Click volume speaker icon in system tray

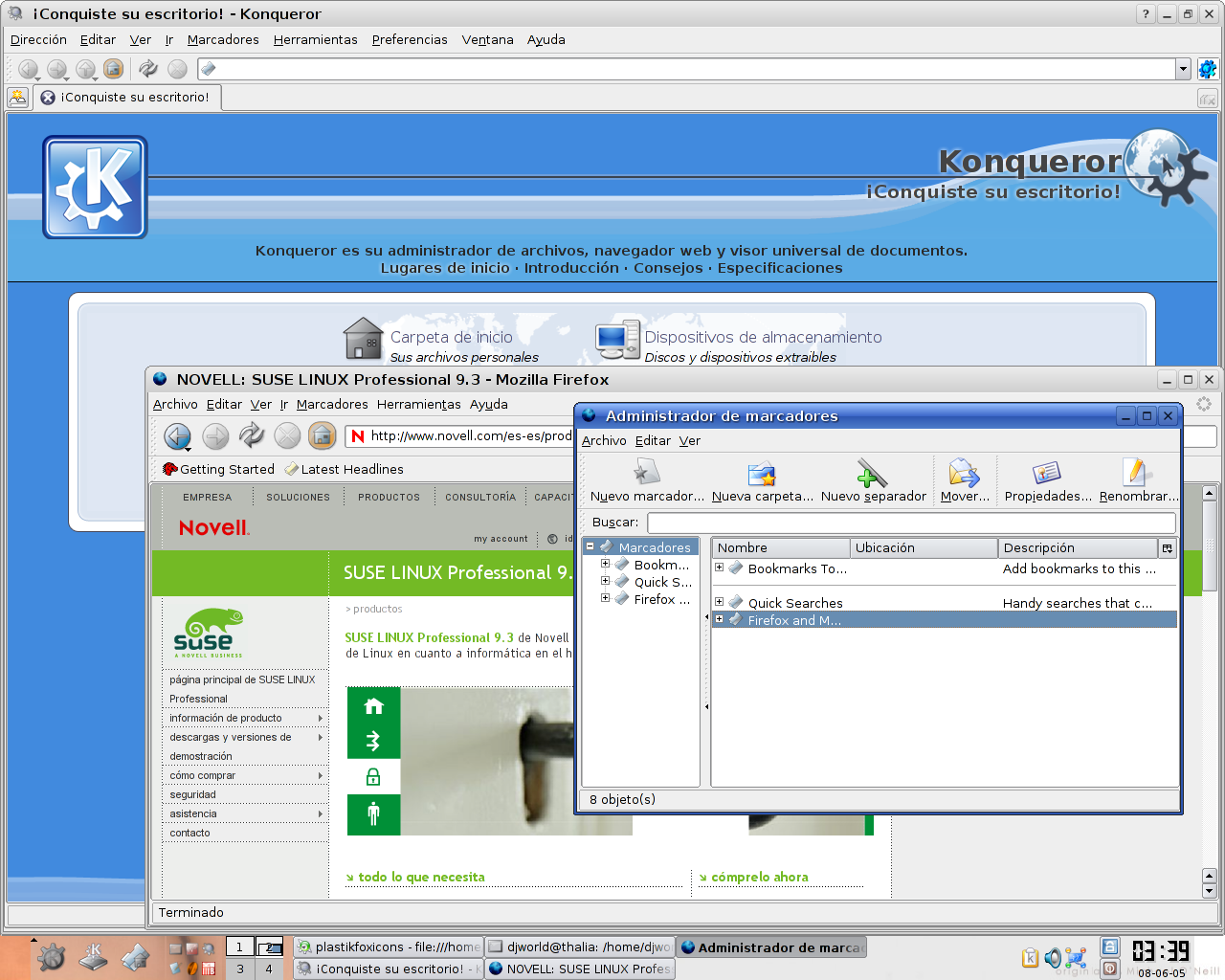point(1053,958)
